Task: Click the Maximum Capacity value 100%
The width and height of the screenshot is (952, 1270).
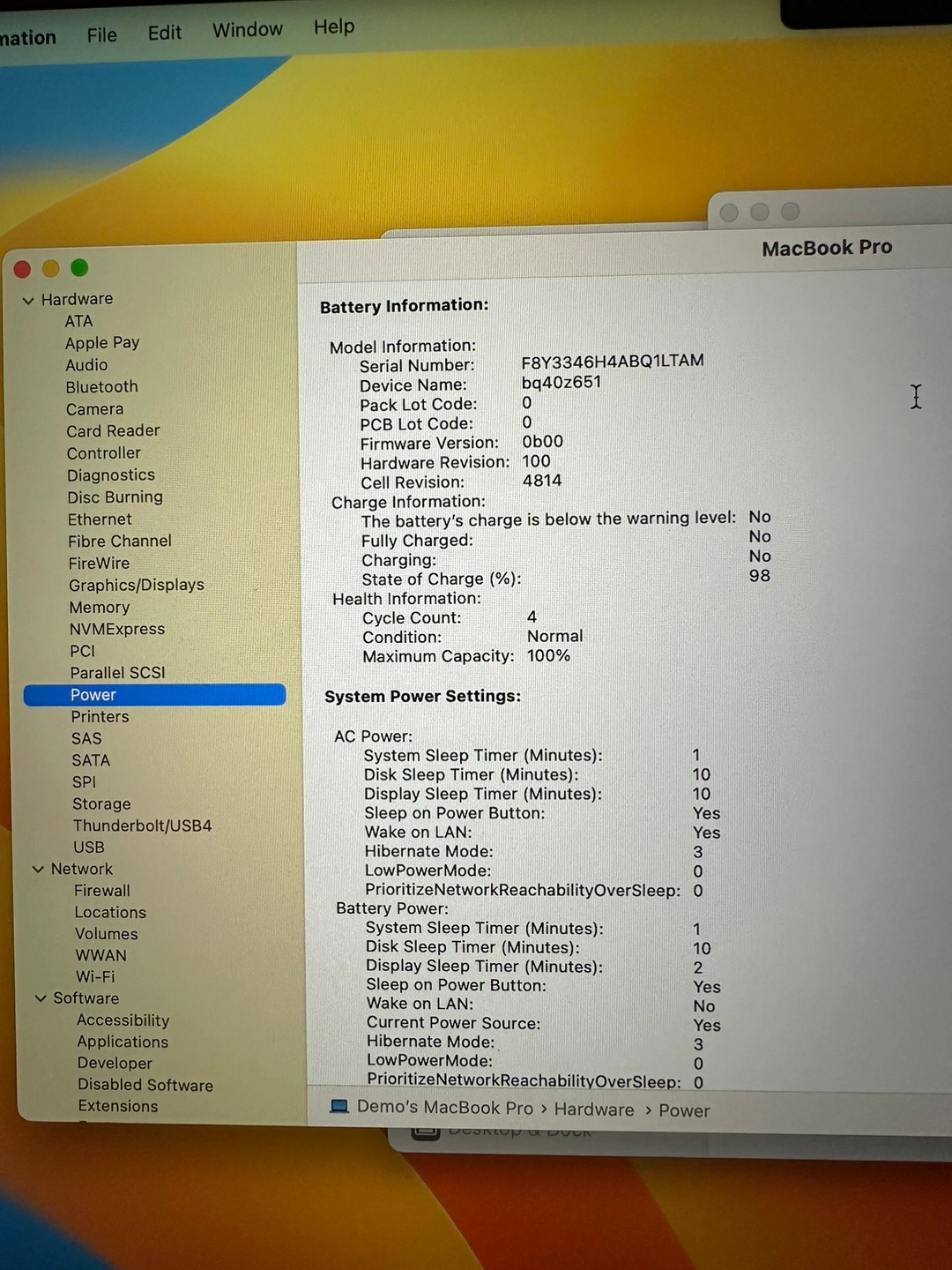Action: (x=548, y=655)
